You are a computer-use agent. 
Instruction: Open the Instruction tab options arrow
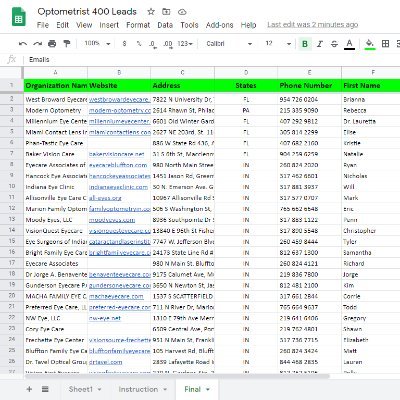point(165,389)
